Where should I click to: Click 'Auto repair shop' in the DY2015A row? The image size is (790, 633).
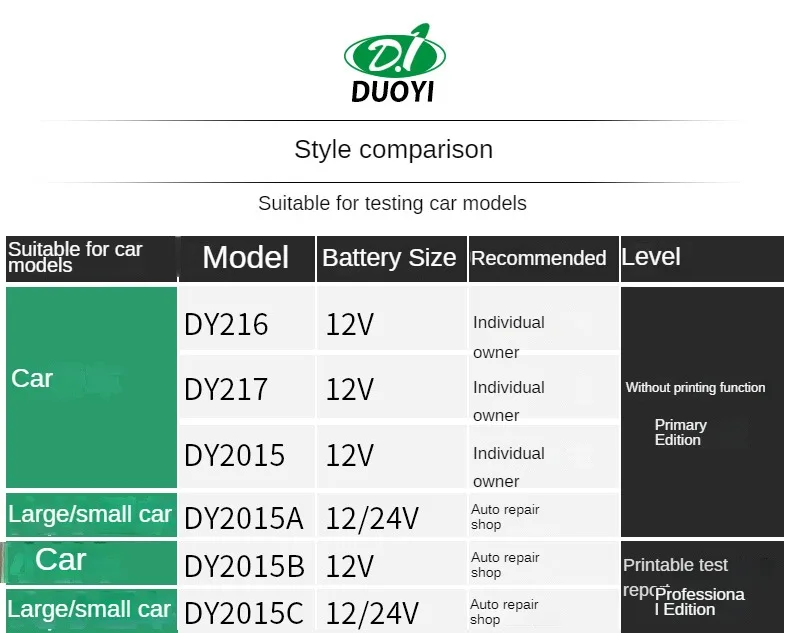[x=505, y=517]
